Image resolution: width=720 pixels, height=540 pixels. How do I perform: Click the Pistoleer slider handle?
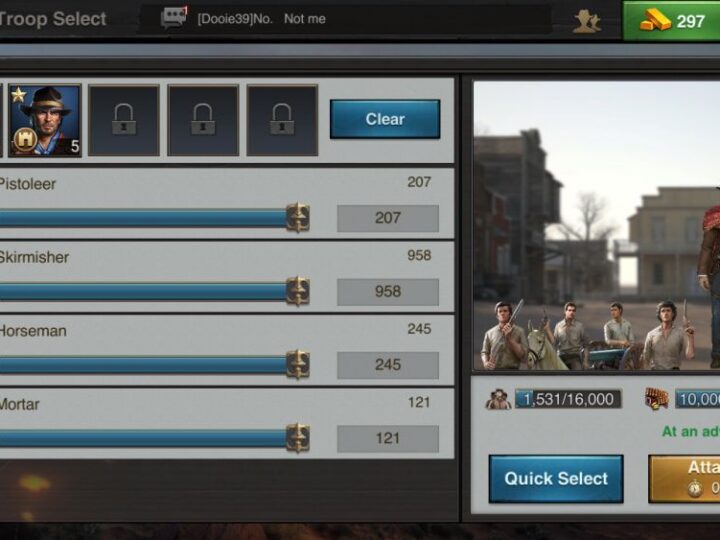click(298, 218)
